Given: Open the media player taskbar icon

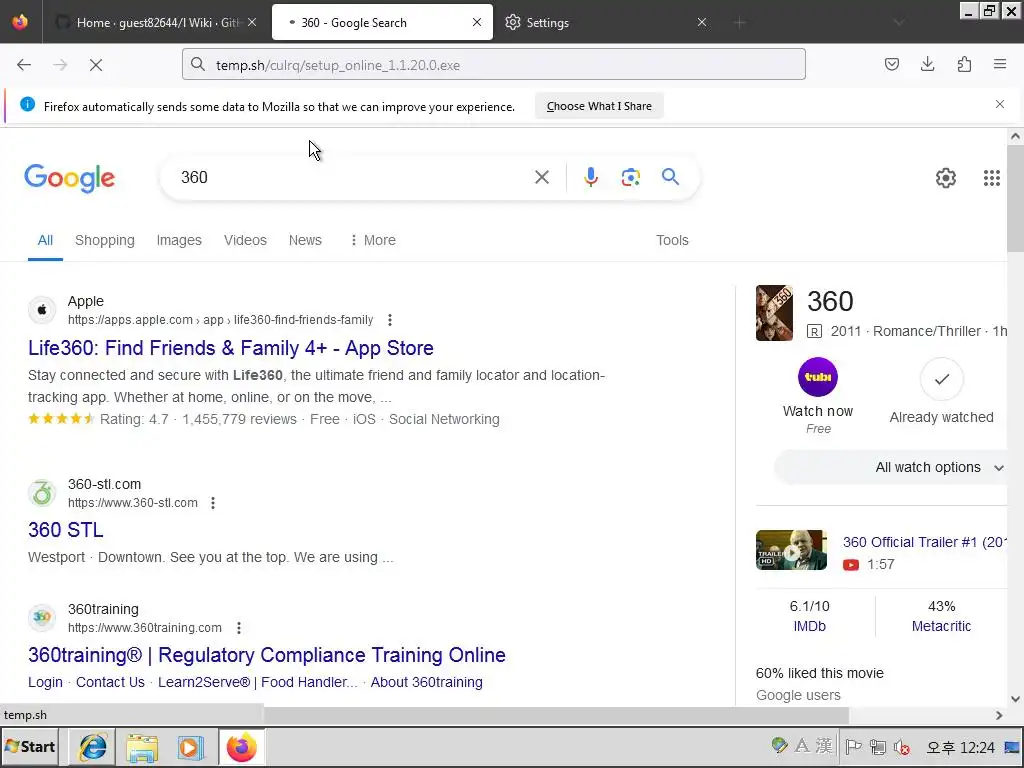Looking at the screenshot, I should pos(191,747).
